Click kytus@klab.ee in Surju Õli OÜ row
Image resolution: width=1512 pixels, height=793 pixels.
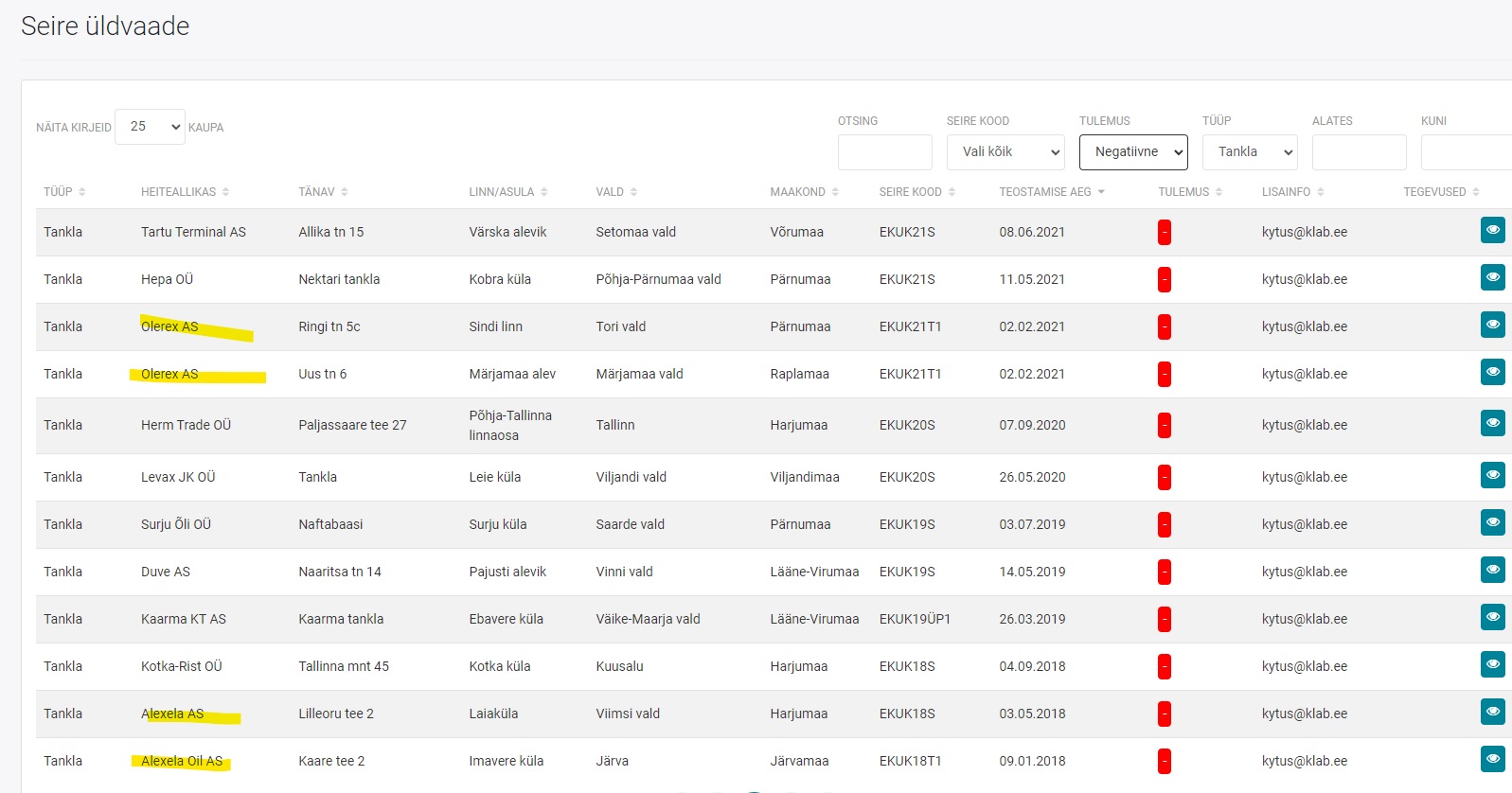coord(1304,524)
